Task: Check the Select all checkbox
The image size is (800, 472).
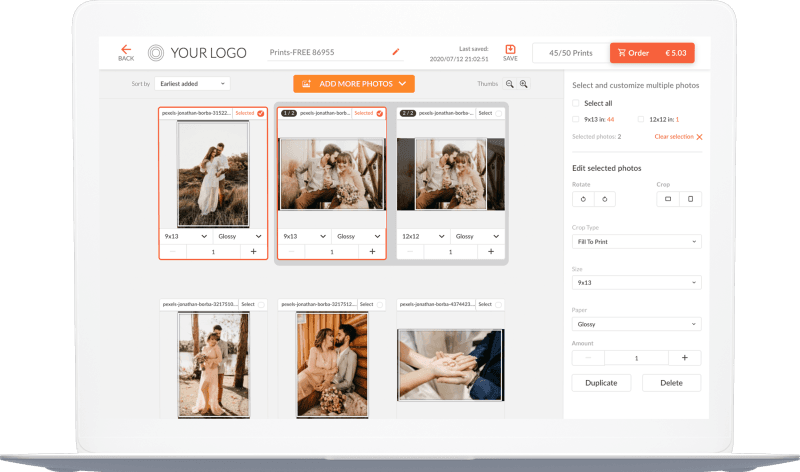Action: (x=576, y=103)
